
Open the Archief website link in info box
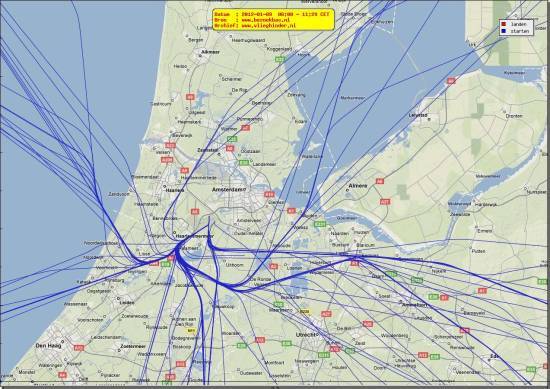click(268, 26)
